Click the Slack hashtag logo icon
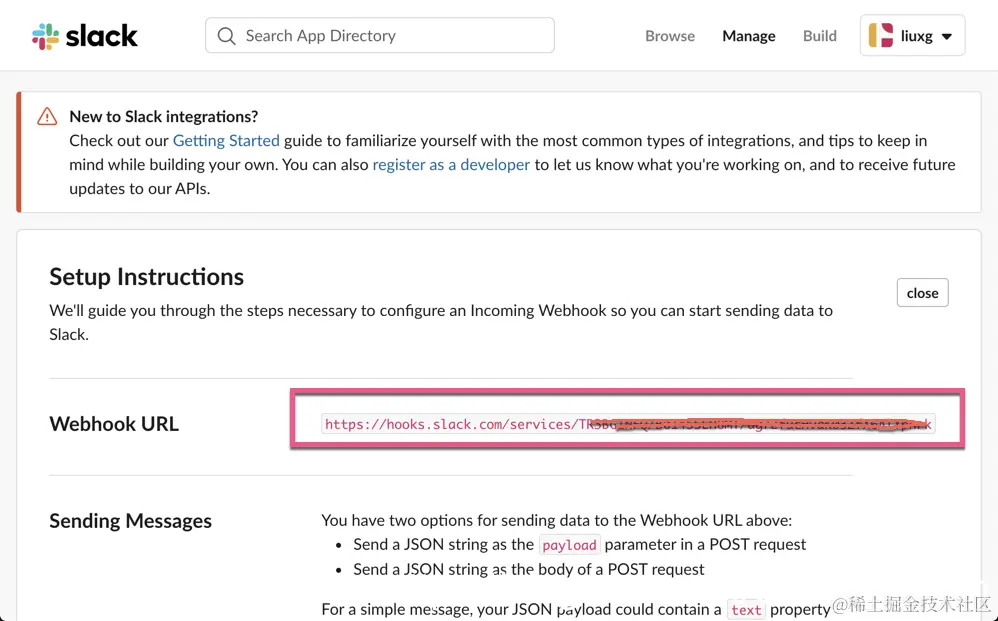This screenshot has width=998, height=621. coord(45,37)
